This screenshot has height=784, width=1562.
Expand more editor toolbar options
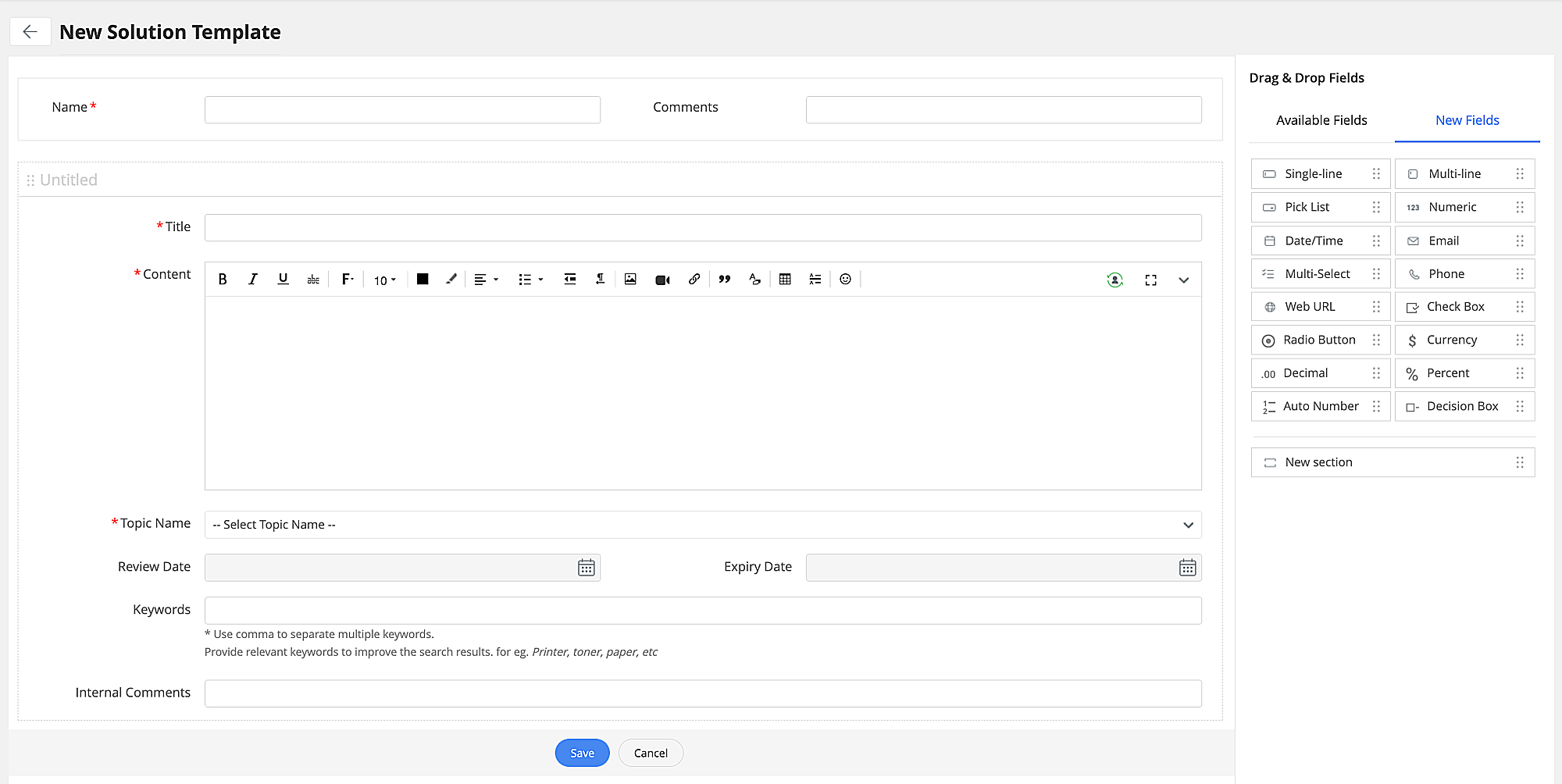coord(1183,280)
